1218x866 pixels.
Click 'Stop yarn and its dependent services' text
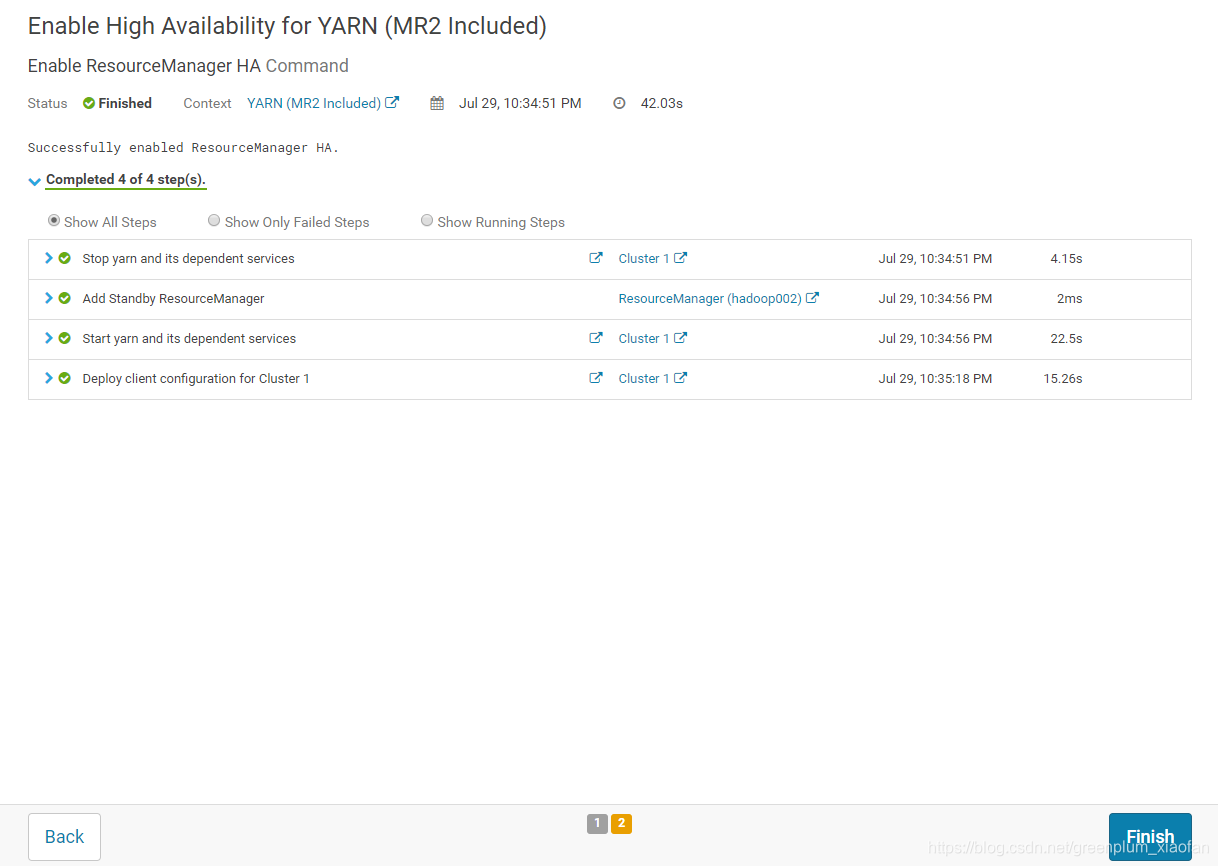(x=189, y=258)
